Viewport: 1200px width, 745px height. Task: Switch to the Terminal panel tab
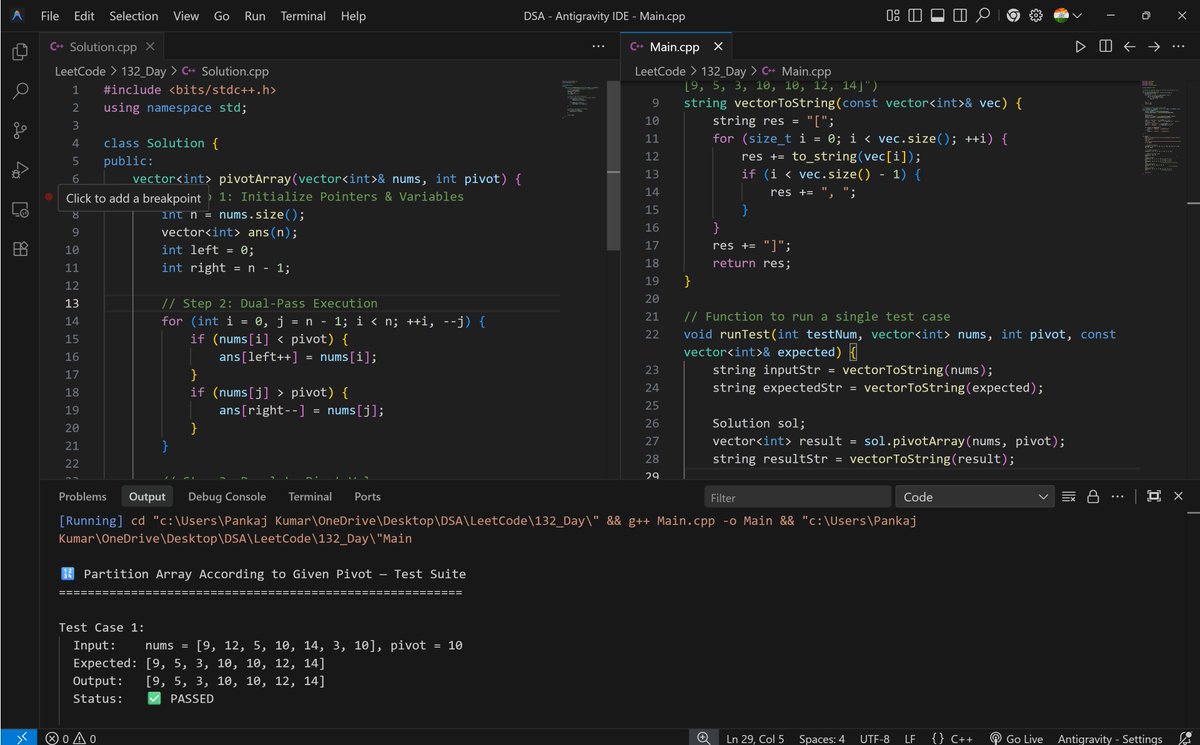pos(310,497)
